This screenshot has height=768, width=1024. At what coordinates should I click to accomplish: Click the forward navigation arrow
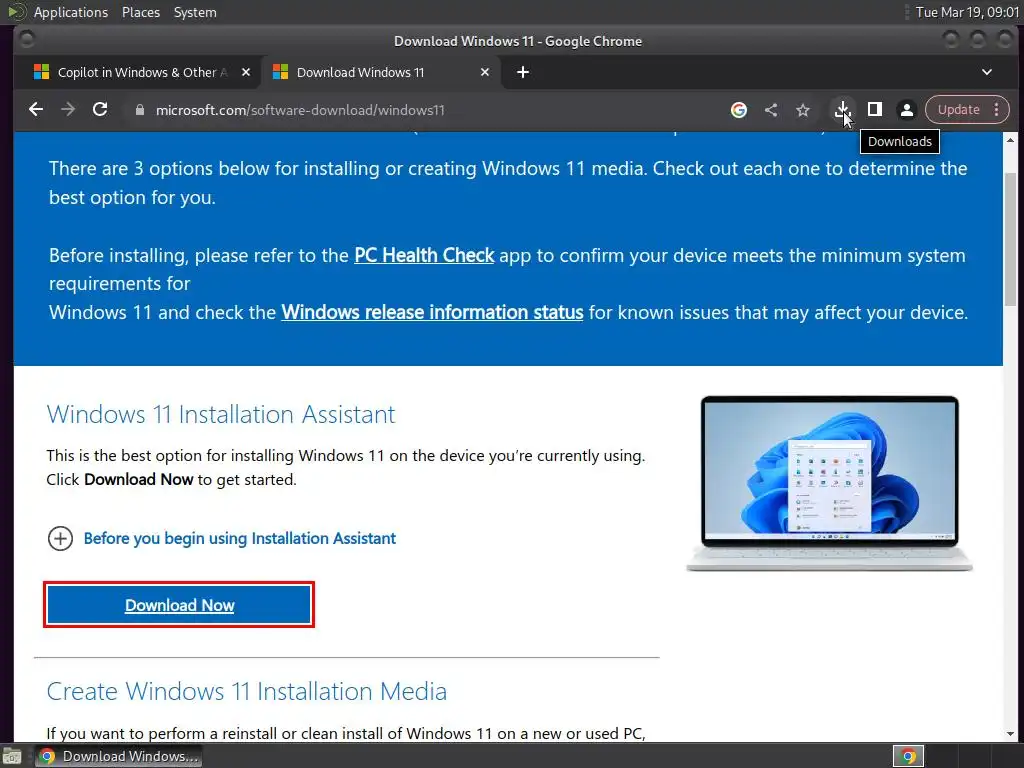pos(68,110)
